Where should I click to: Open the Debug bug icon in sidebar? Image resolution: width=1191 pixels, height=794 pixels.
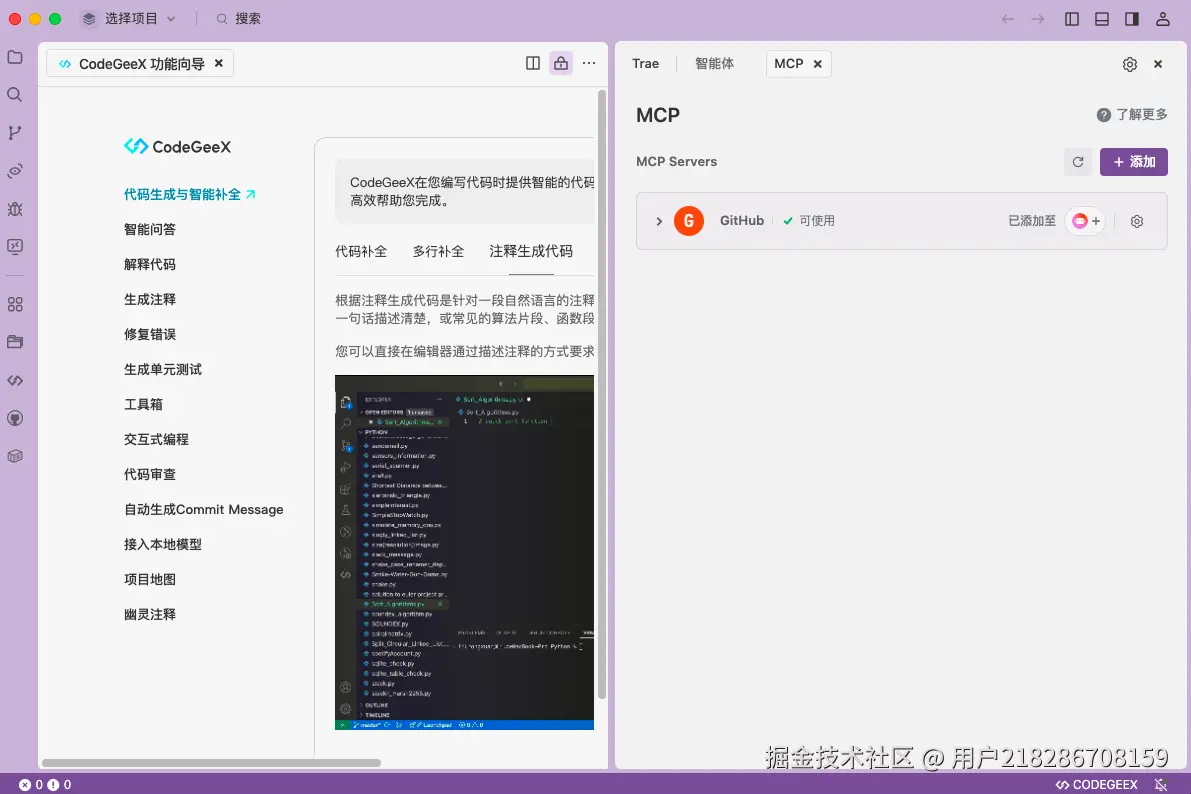coord(14,208)
